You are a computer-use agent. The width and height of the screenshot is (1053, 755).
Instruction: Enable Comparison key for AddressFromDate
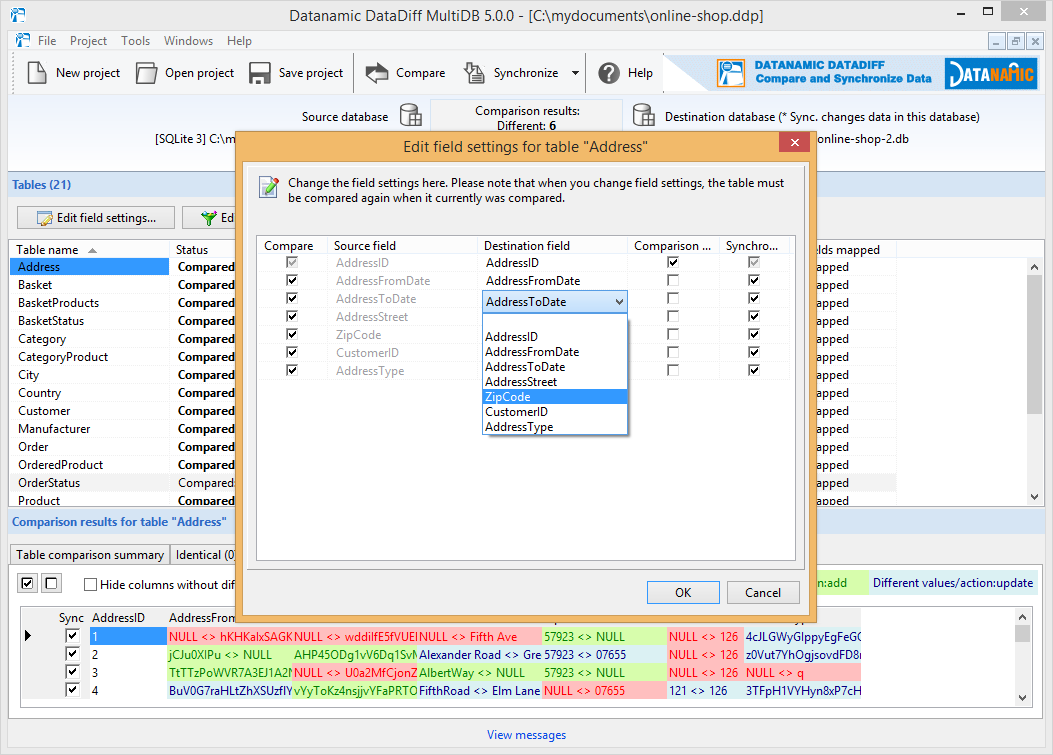[673, 280]
